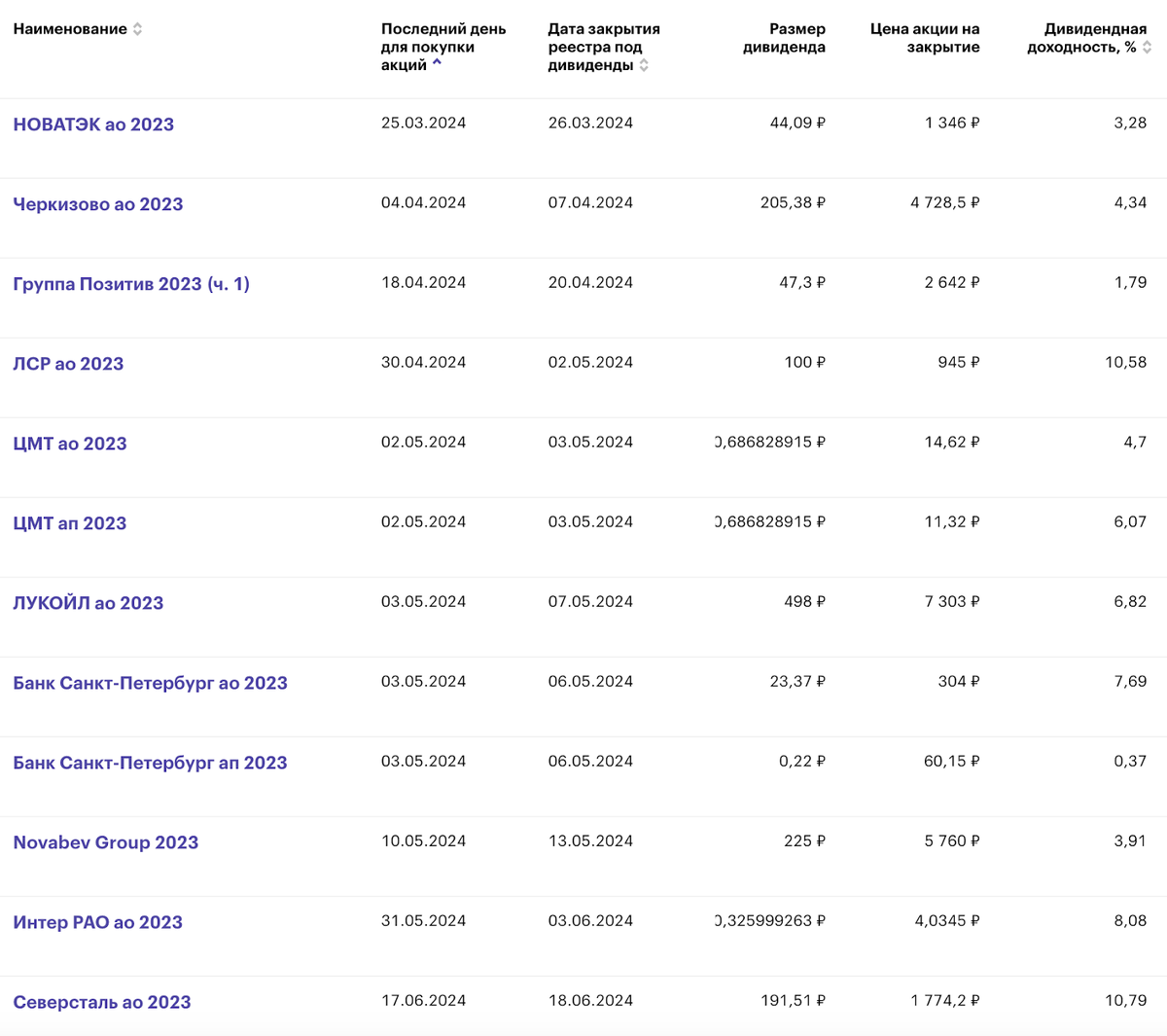Select yield value 7,69
The image size is (1167, 1036).
[x=1130, y=681]
